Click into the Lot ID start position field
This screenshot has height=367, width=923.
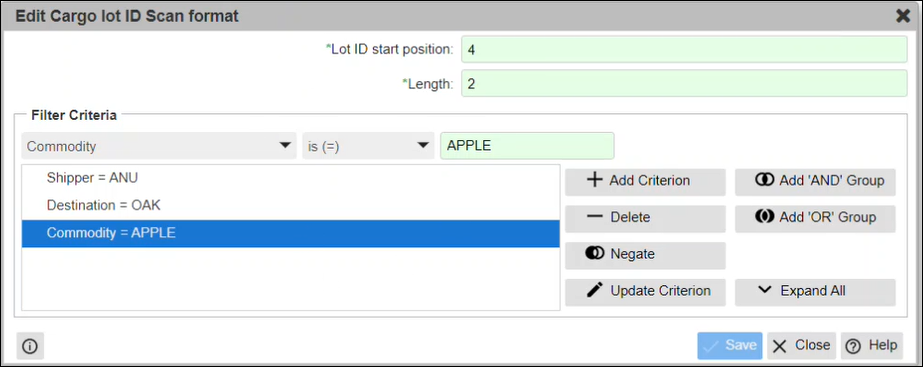pos(684,49)
